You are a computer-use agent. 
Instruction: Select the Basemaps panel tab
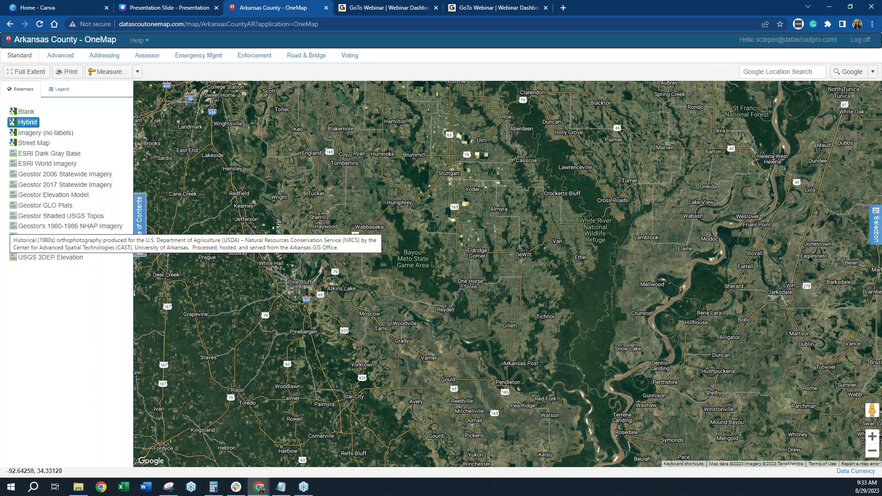click(20, 89)
